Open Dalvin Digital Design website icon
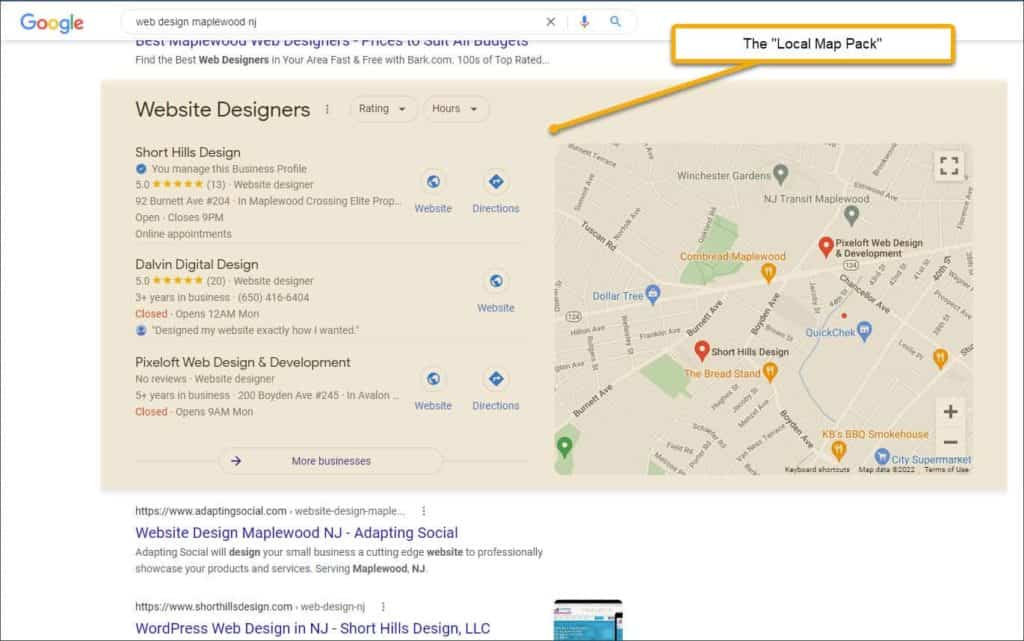The width and height of the screenshot is (1024, 641). (x=495, y=281)
